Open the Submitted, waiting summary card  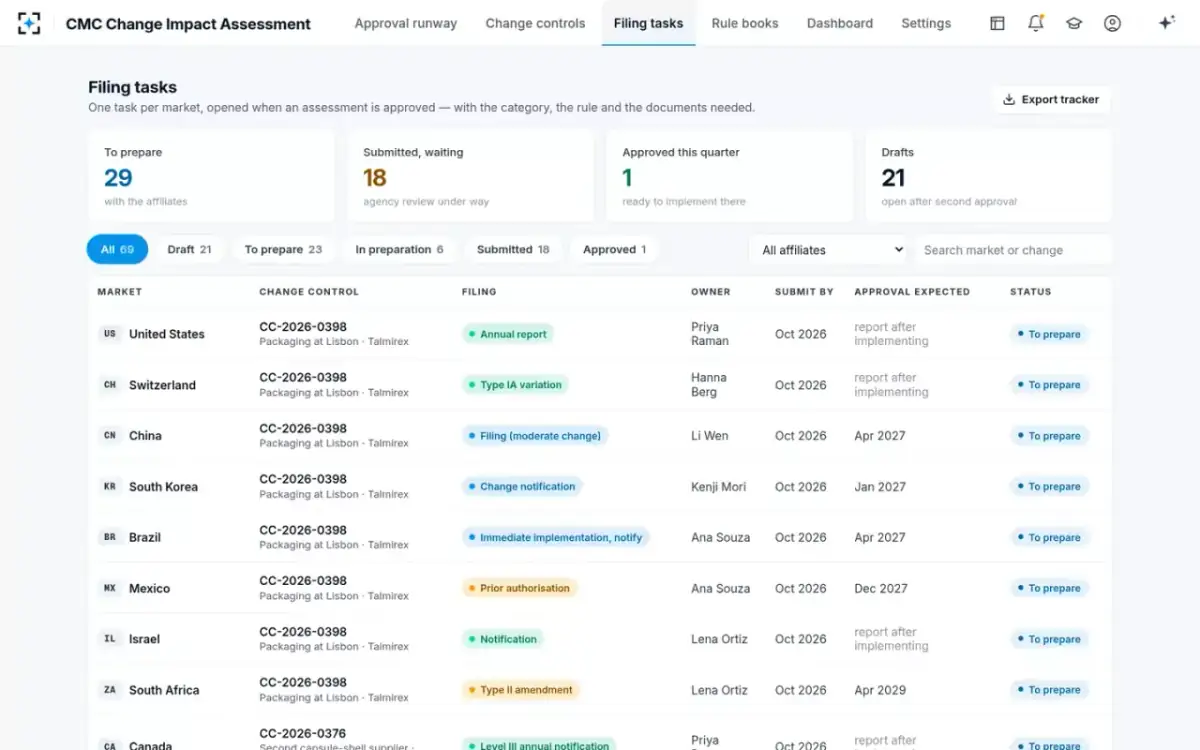coord(470,176)
